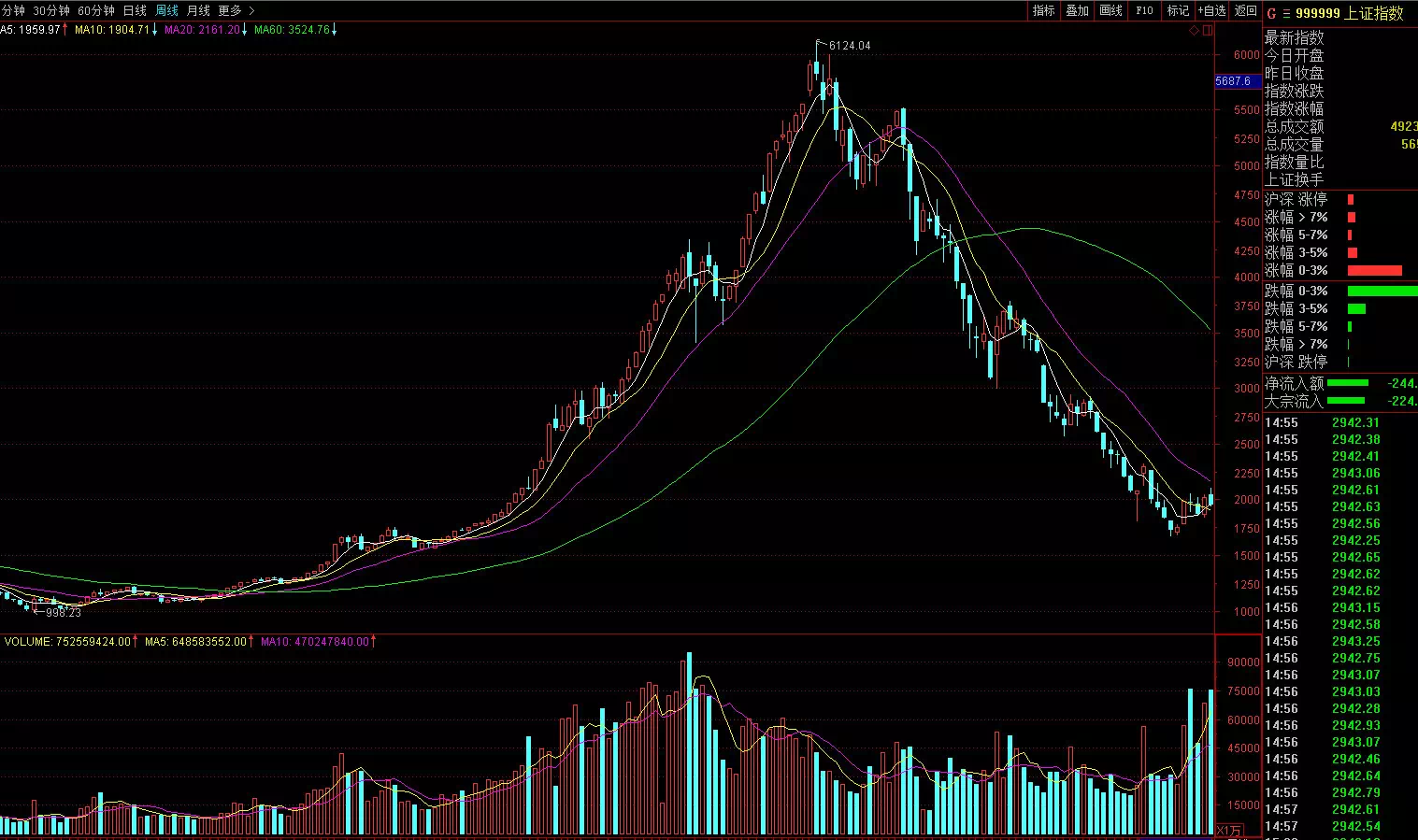
Task: Click the split-panel icon beside the diamond icon
Action: [x=1207, y=31]
